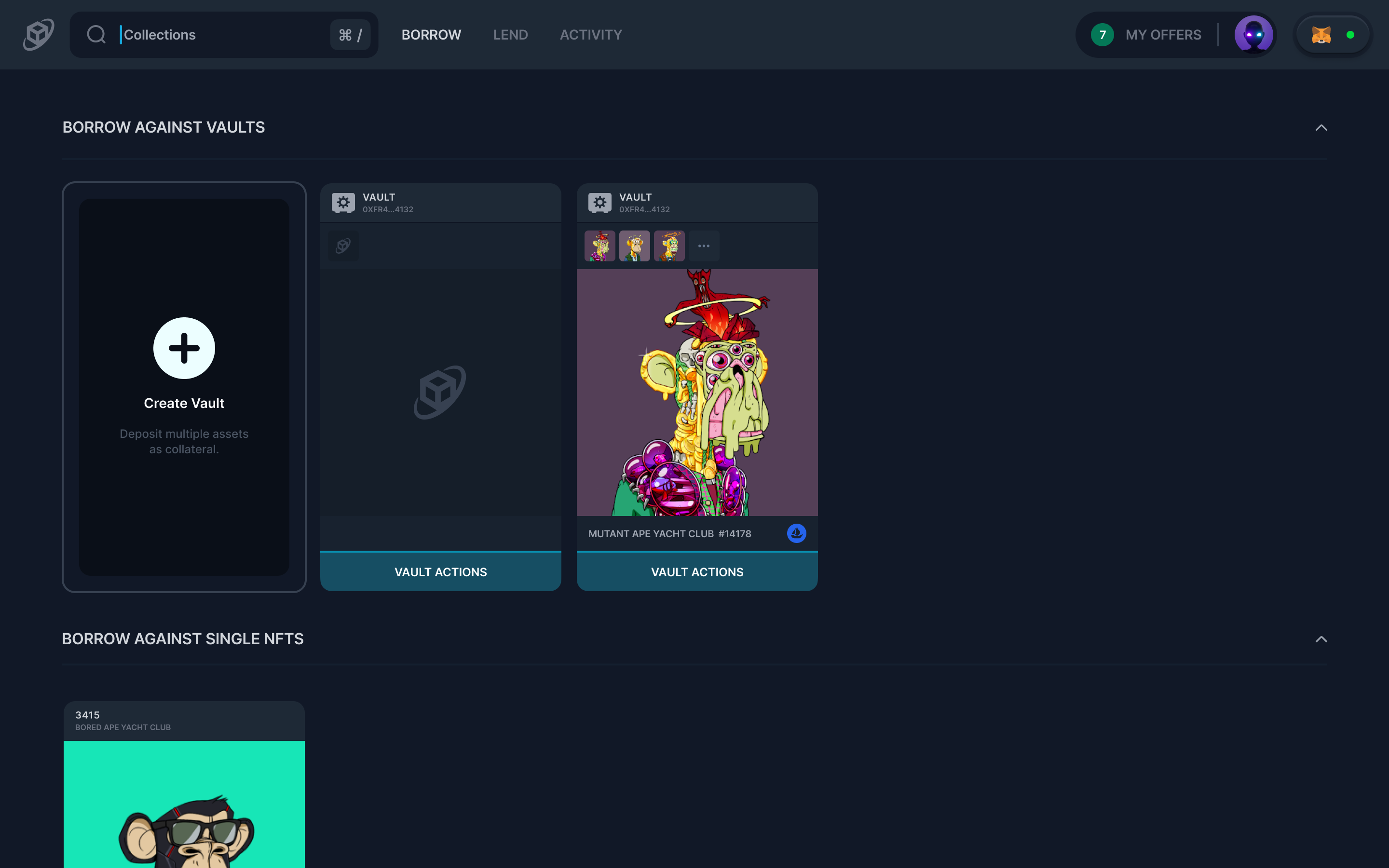Click Vault Actions under Mutant Ape #14178
The height and width of the screenshot is (868, 1389).
point(697,572)
